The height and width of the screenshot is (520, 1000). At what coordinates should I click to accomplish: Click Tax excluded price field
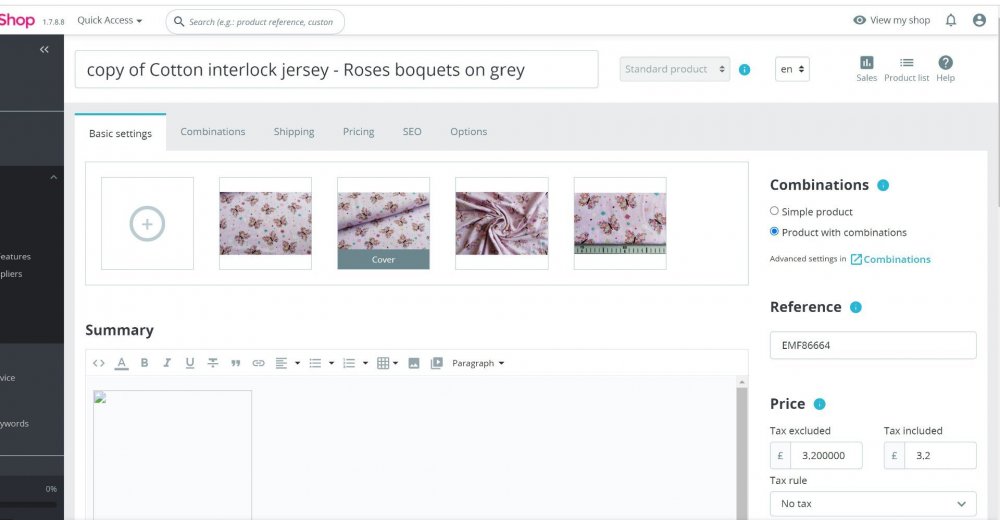click(826, 456)
